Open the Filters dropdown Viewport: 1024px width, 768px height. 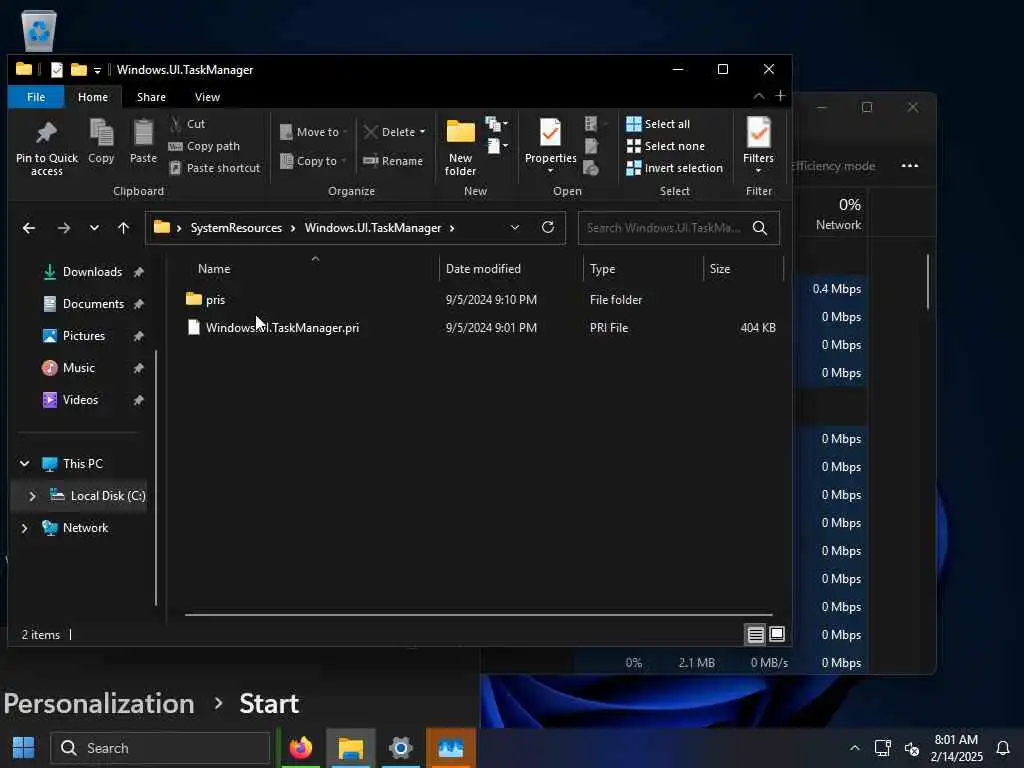tap(758, 146)
